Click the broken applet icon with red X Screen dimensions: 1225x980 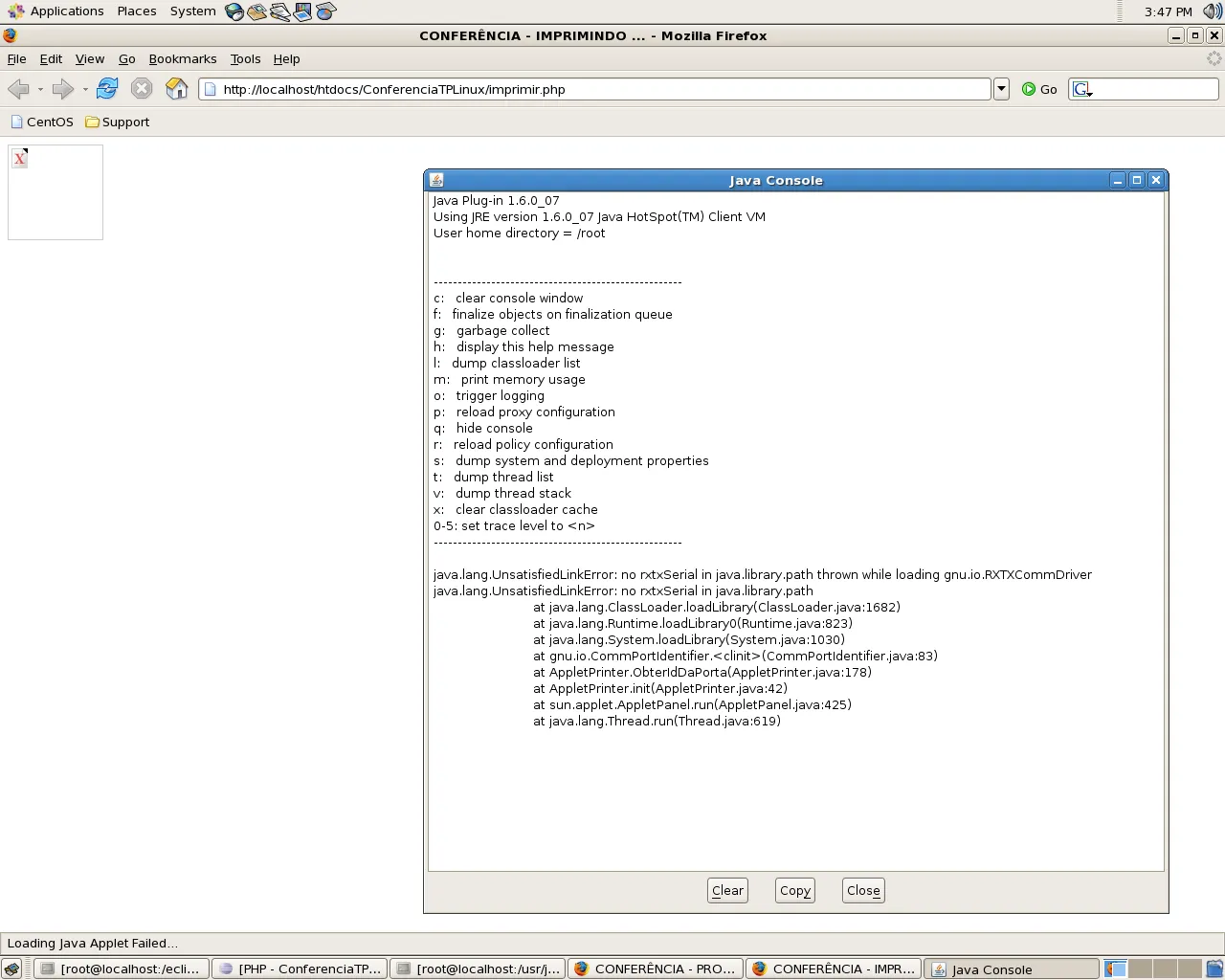point(20,158)
